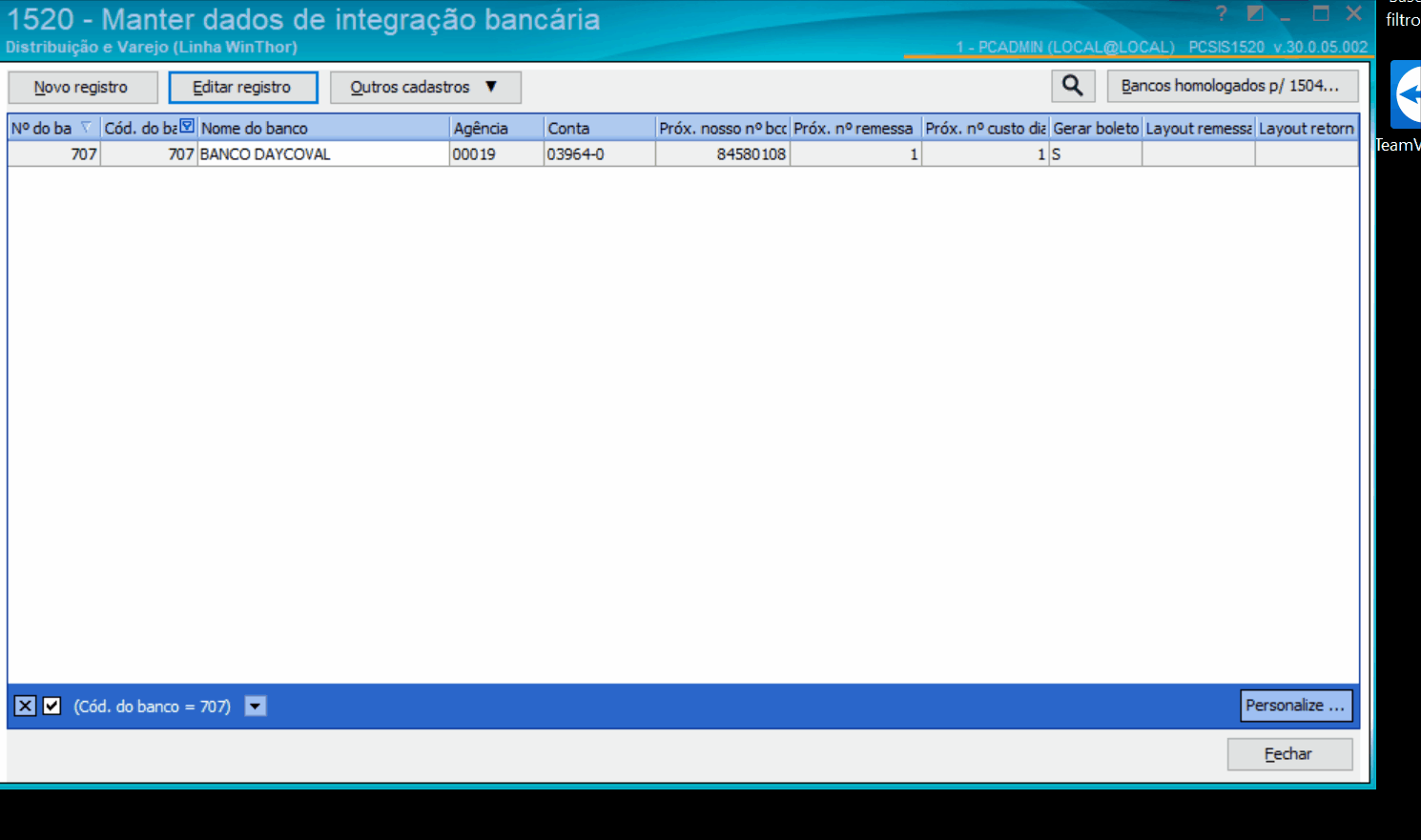Click Layout retorno column header
Viewport: 1421px width, 840px height.
coord(1307,128)
